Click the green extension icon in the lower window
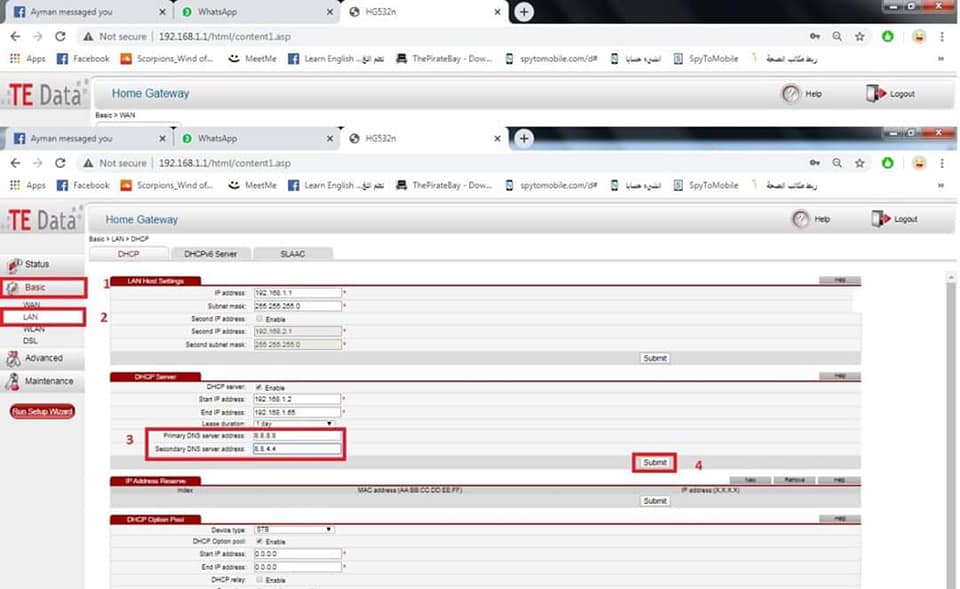 [887, 163]
